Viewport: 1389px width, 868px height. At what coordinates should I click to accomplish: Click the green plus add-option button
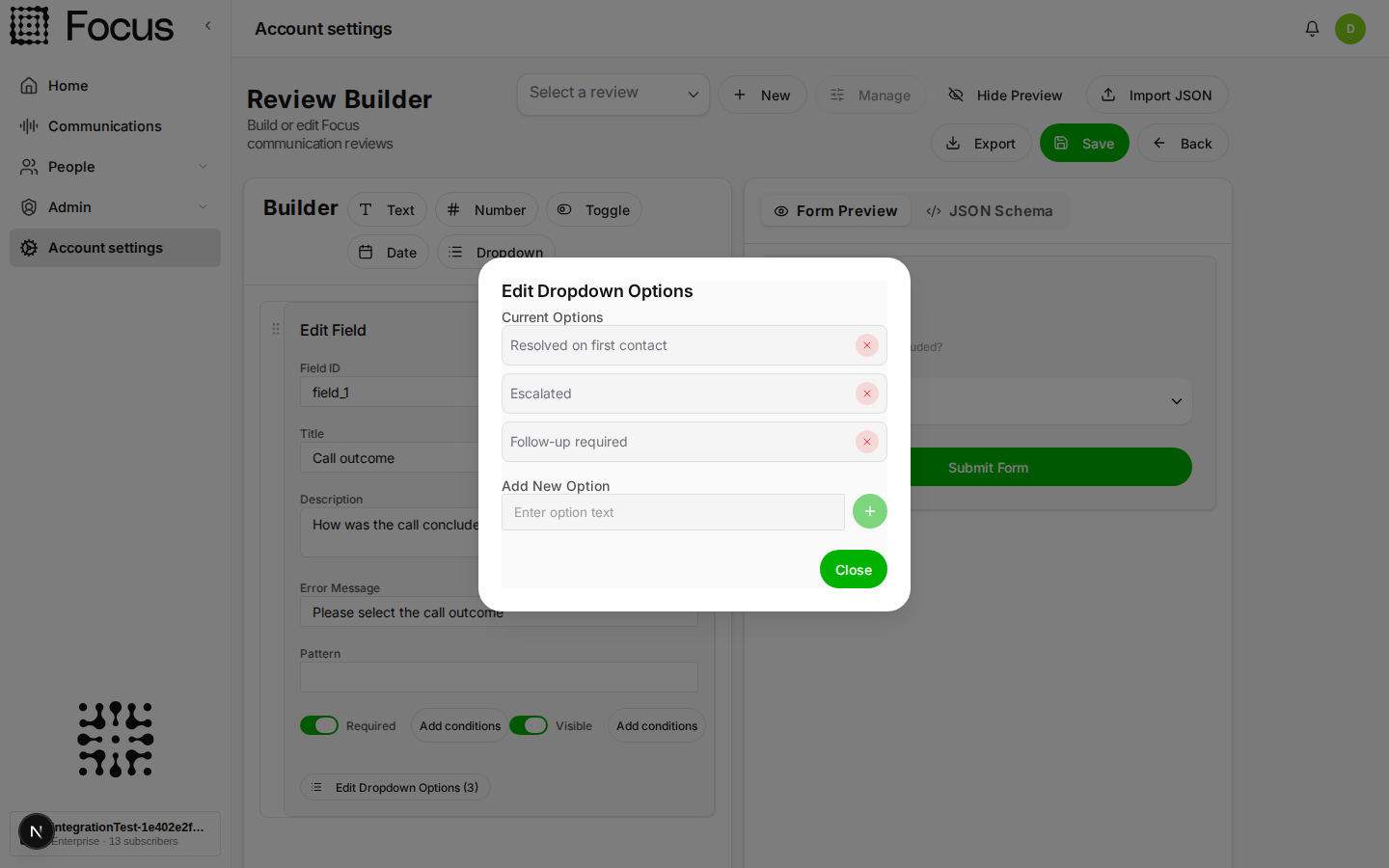coord(870,511)
